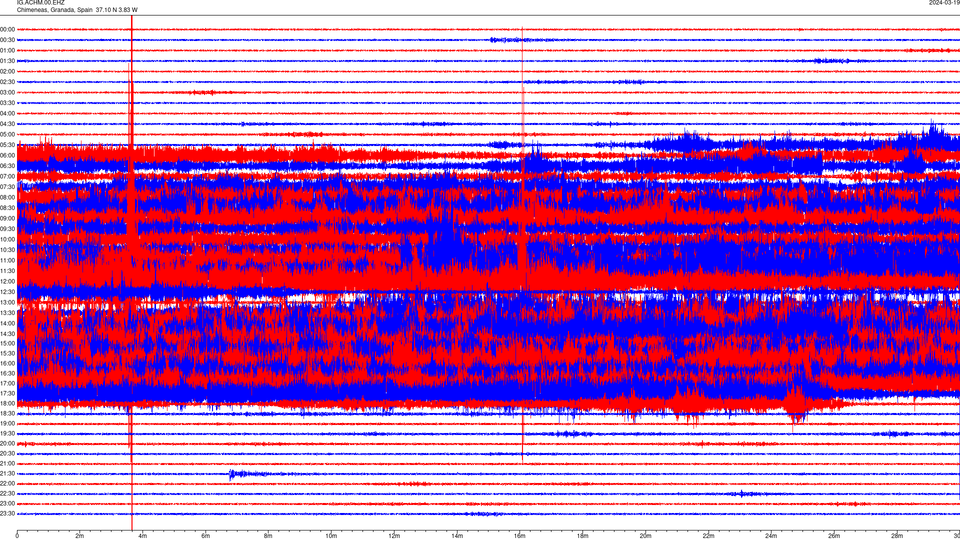Click the "4m" minute axis label
The width and height of the screenshot is (960, 540).
coord(143,536)
